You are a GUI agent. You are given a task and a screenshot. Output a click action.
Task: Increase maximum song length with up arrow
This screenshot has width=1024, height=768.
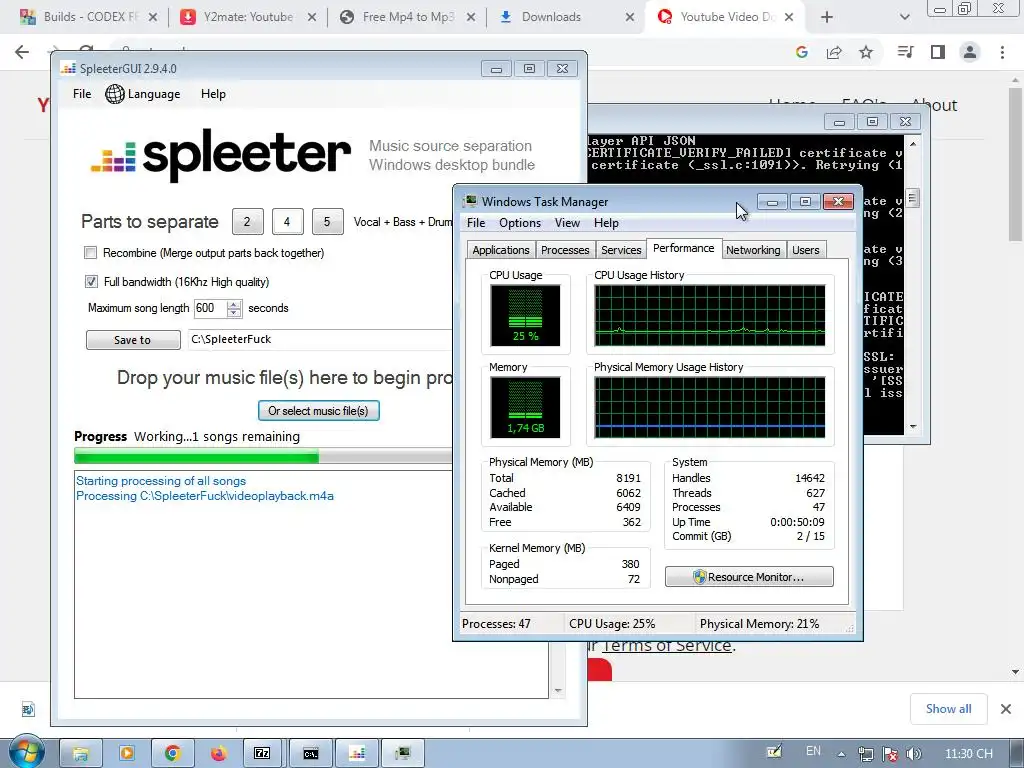pyautogui.click(x=234, y=304)
